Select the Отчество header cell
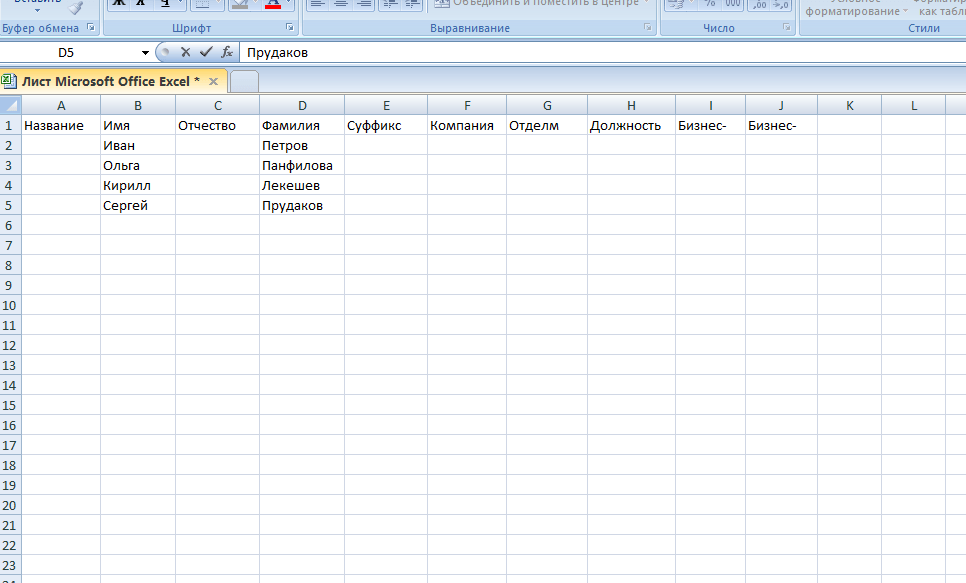 tap(217, 125)
